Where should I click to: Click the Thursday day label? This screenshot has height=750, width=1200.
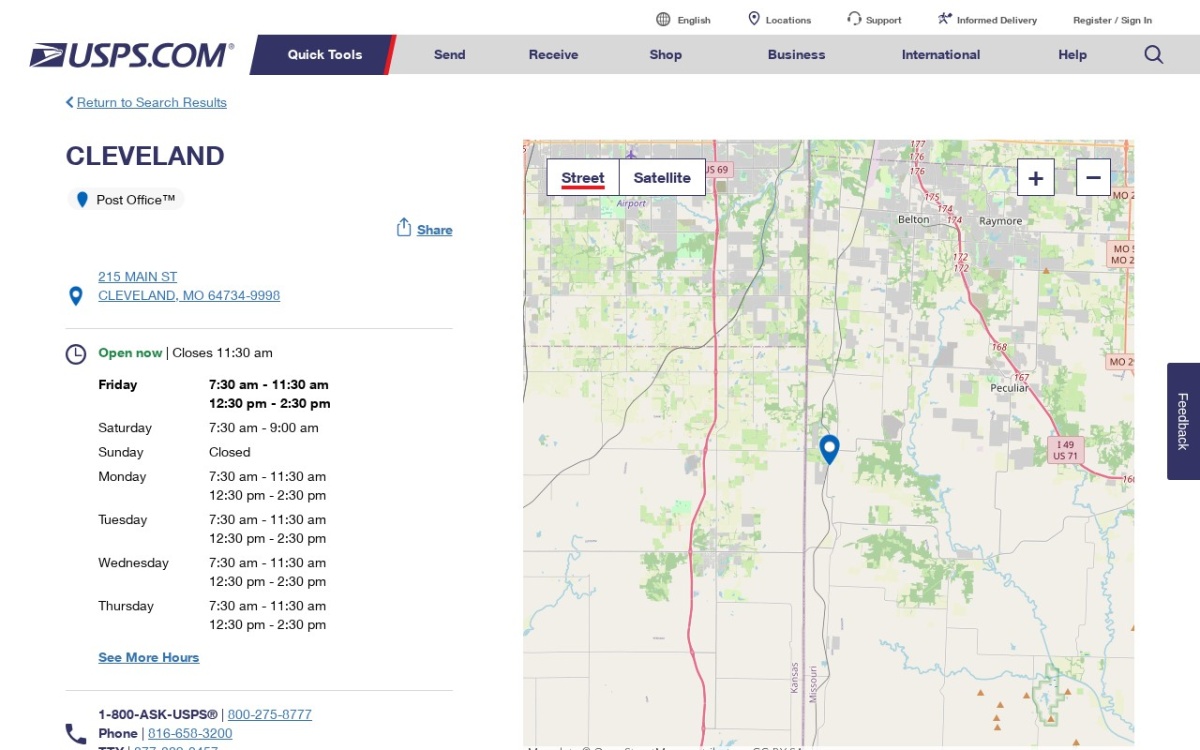(x=126, y=606)
